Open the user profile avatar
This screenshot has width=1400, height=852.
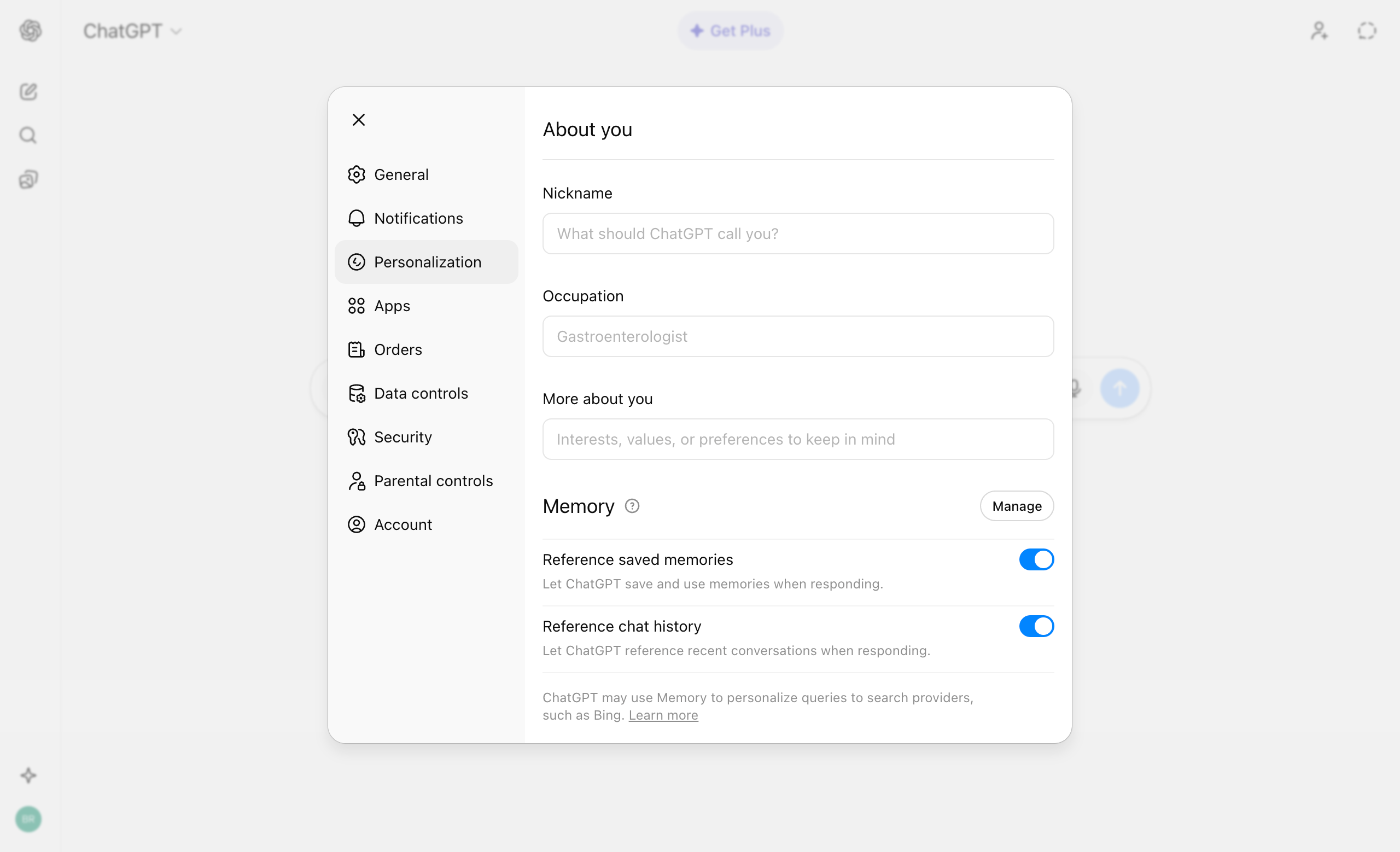(x=28, y=819)
